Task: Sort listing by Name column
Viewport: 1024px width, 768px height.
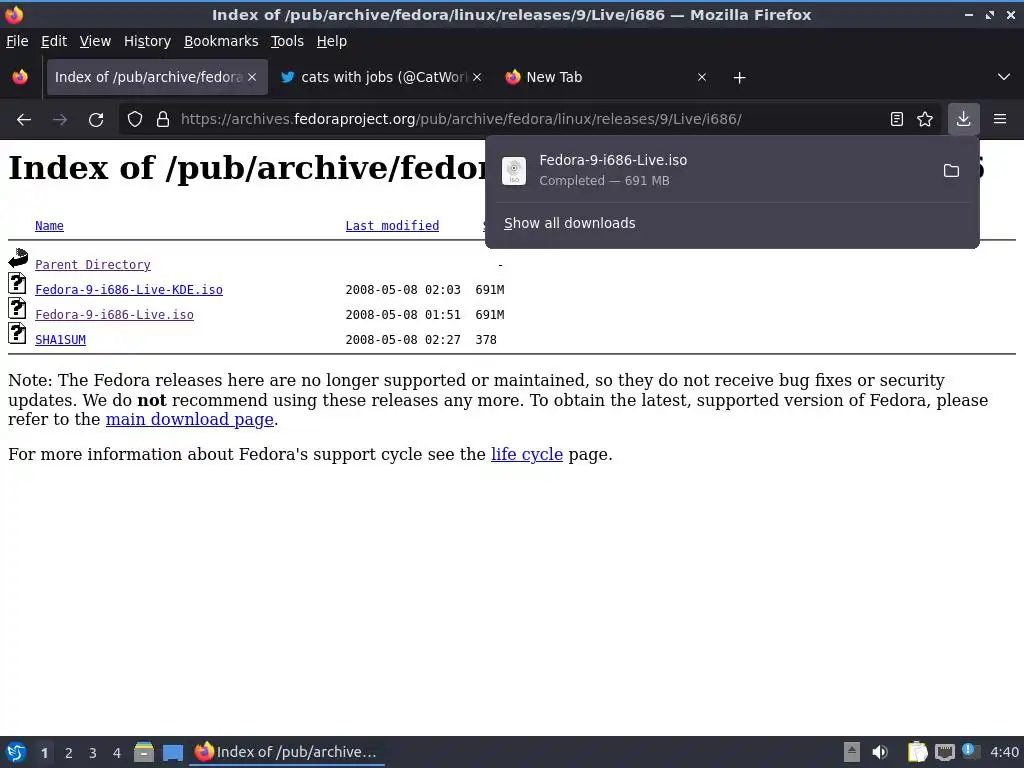Action: pyautogui.click(x=49, y=226)
